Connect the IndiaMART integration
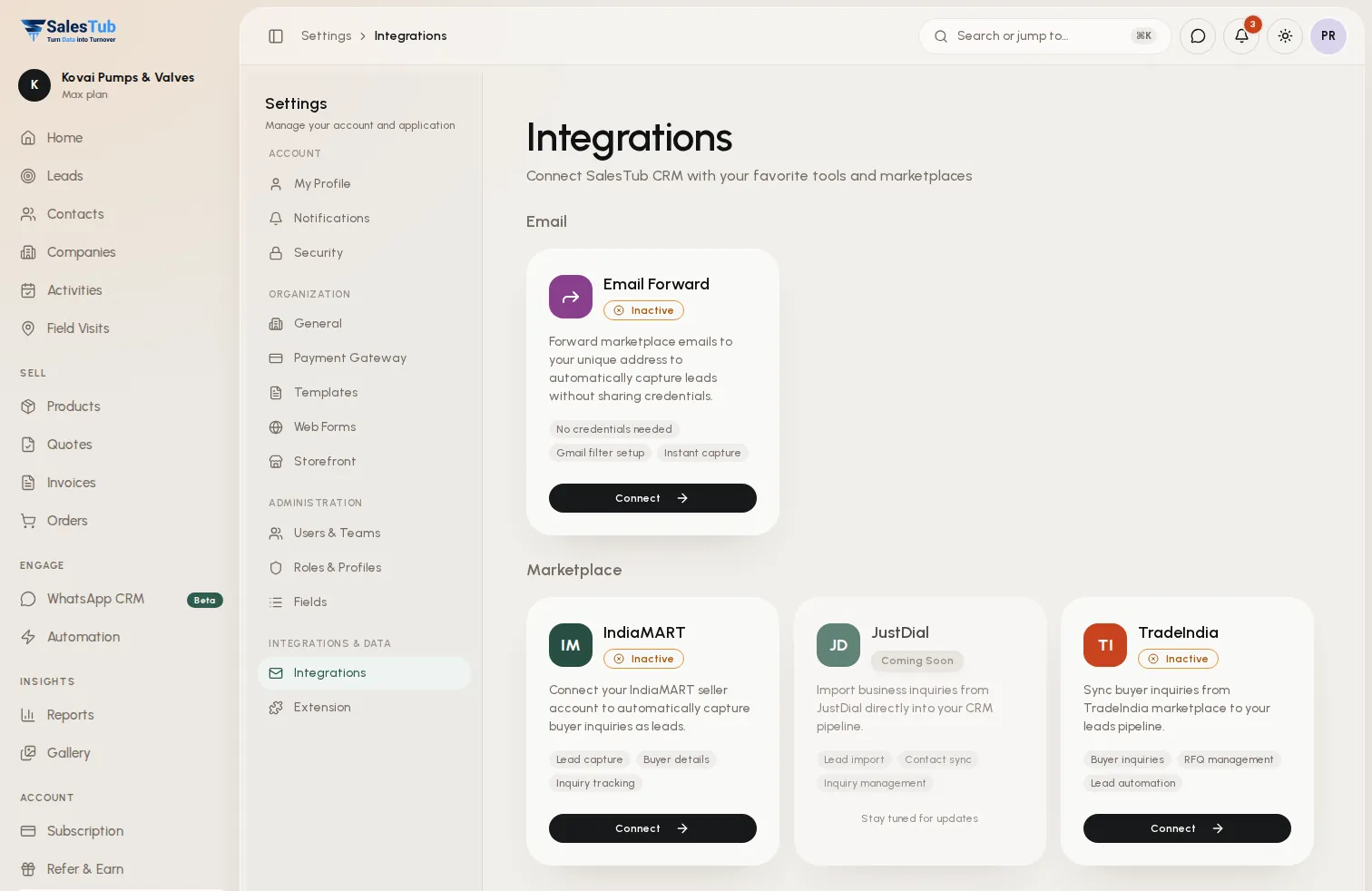The image size is (1372, 891). tap(652, 828)
